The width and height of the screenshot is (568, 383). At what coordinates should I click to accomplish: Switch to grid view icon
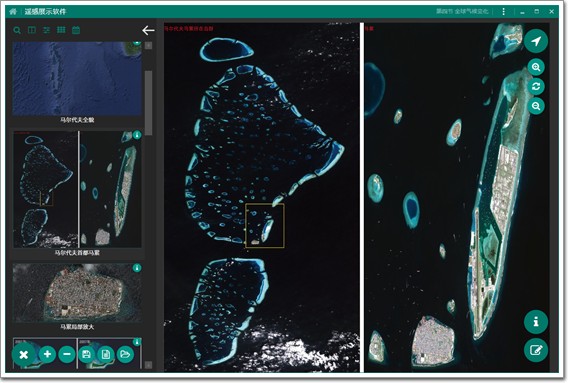pos(61,30)
